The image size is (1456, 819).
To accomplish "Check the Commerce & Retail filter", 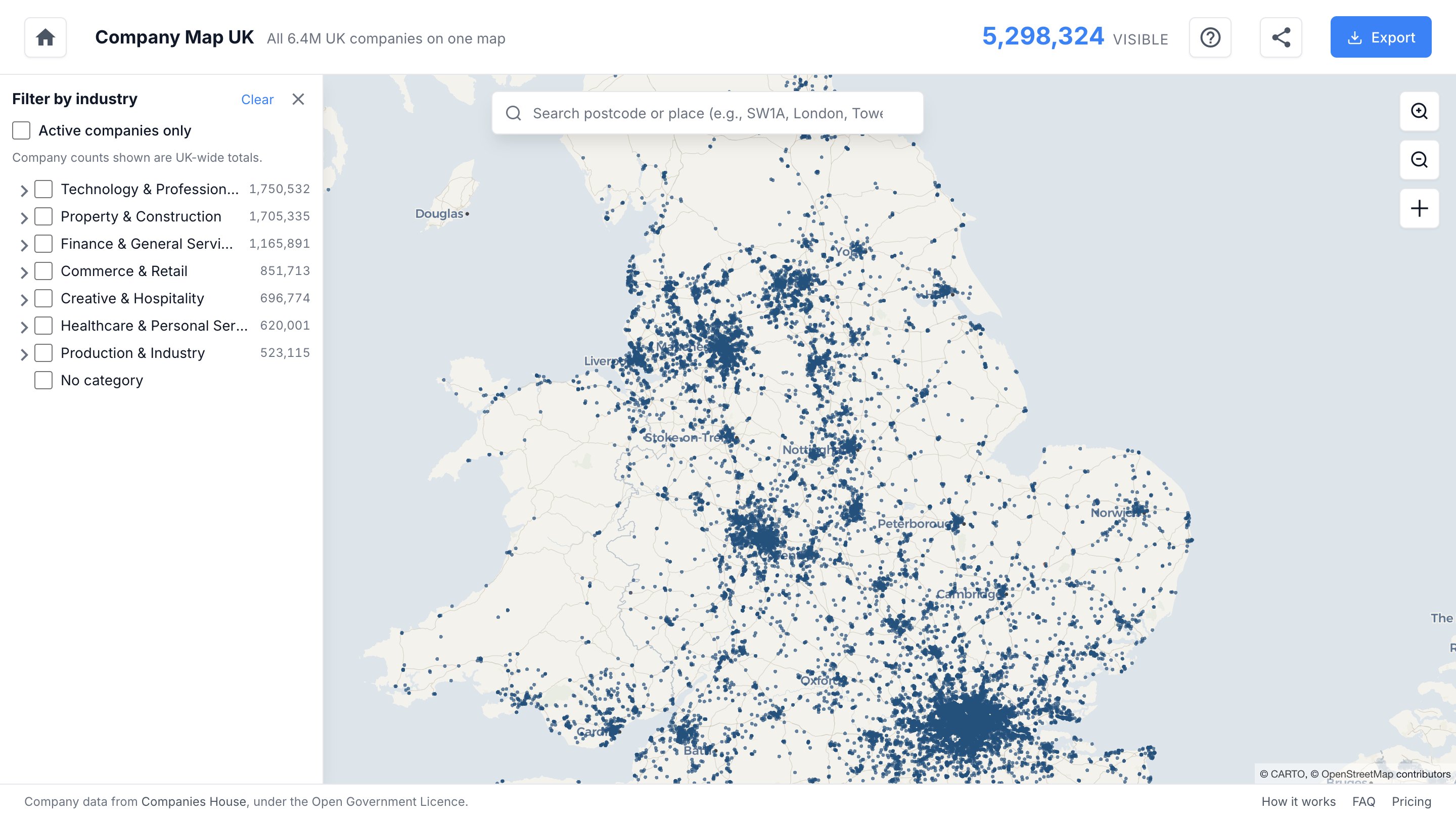I will [43, 271].
